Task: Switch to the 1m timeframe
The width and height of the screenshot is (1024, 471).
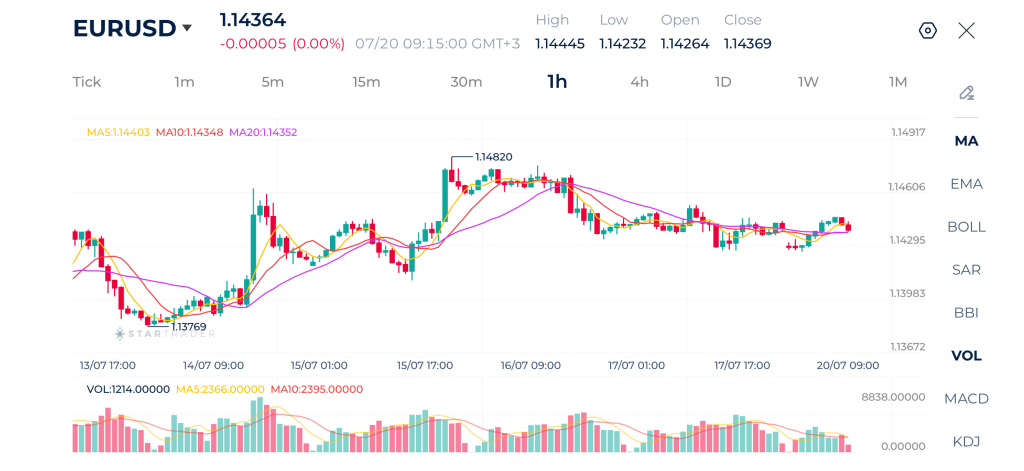Action: point(184,82)
